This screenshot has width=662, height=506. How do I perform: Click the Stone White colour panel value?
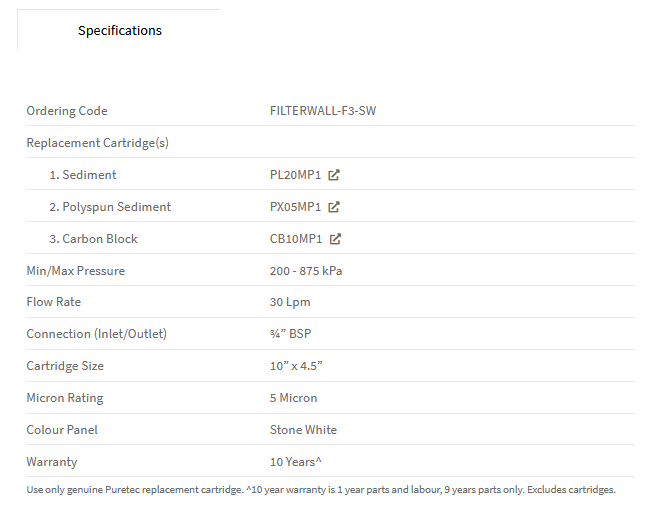(x=304, y=430)
